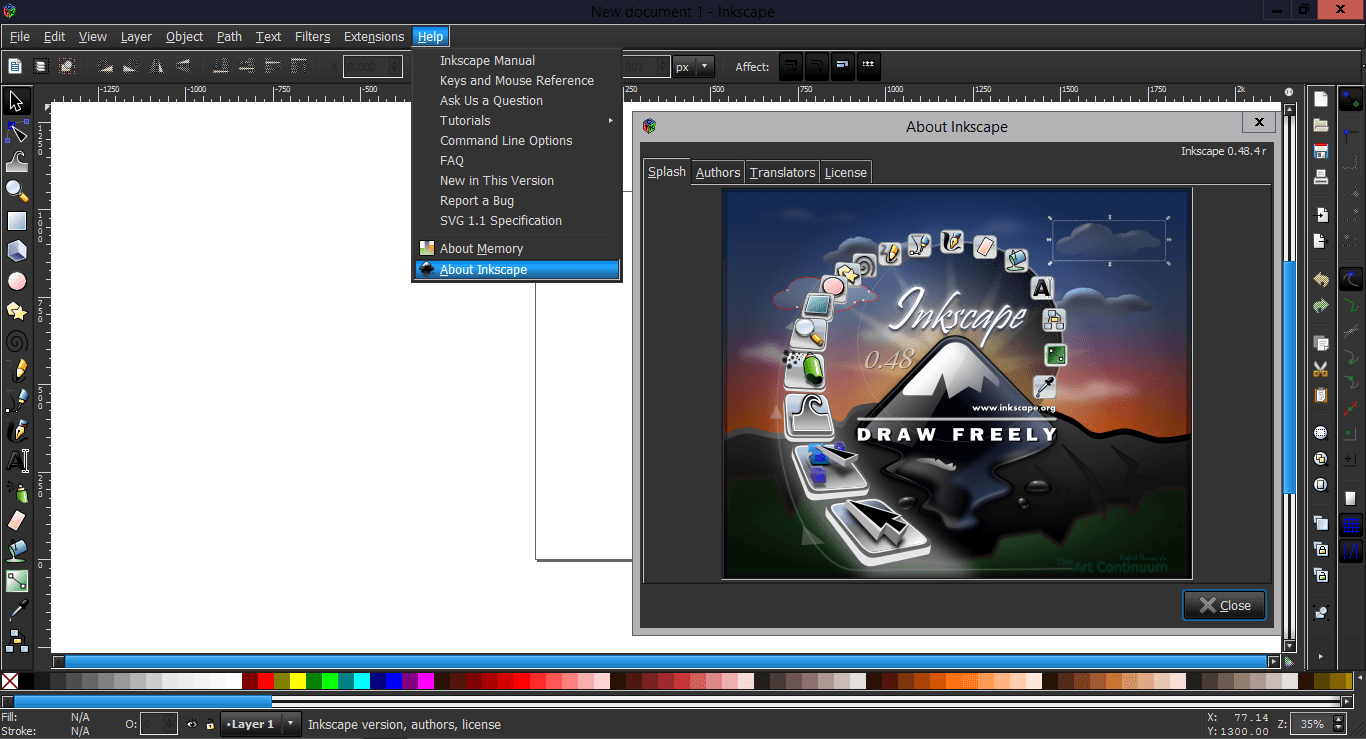Click the no-paint X swatch
The image size is (1366, 739).
10,681
